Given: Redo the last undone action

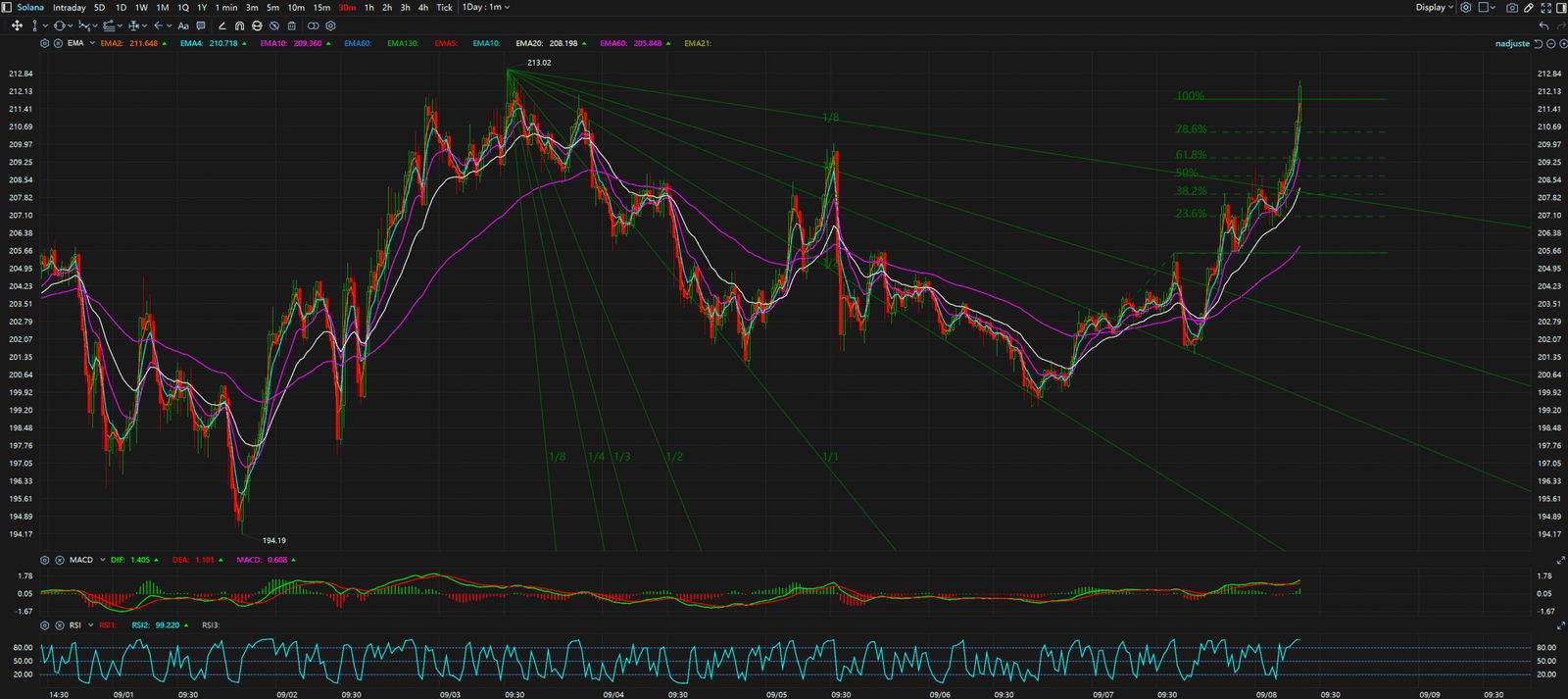Looking at the screenshot, I should [x=1561, y=25].
